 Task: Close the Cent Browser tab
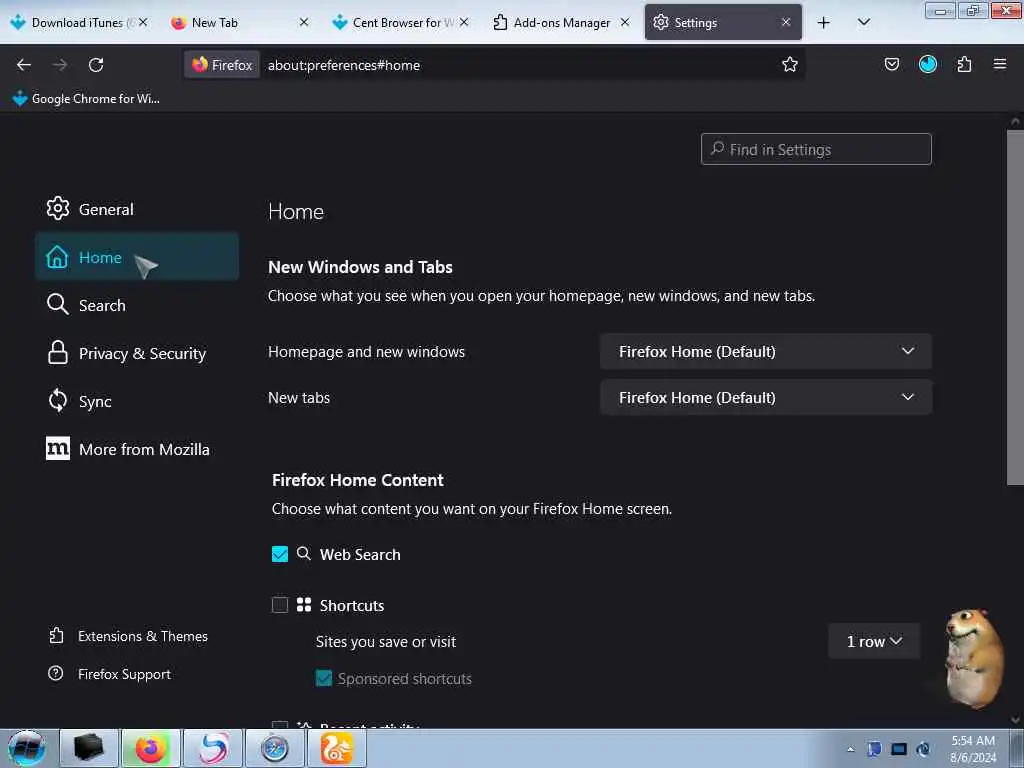click(464, 22)
